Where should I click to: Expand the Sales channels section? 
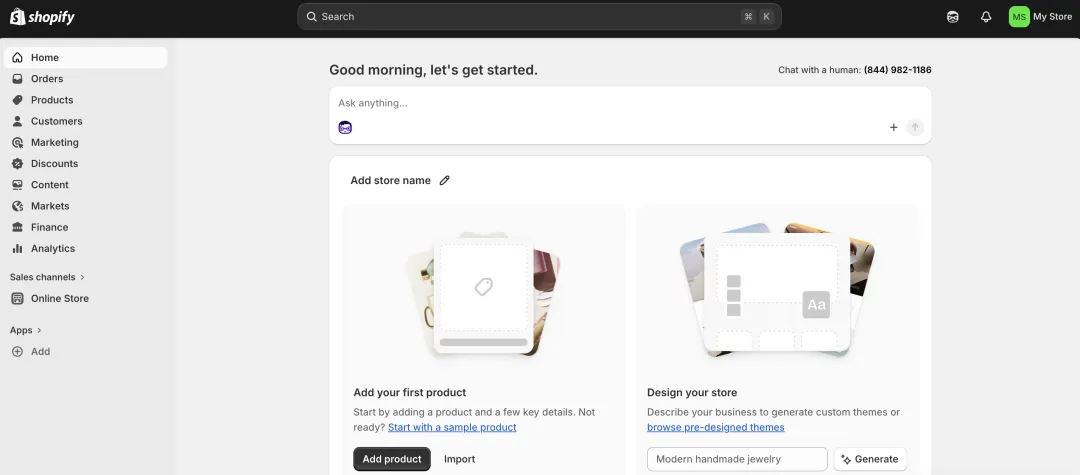point(47,277)
